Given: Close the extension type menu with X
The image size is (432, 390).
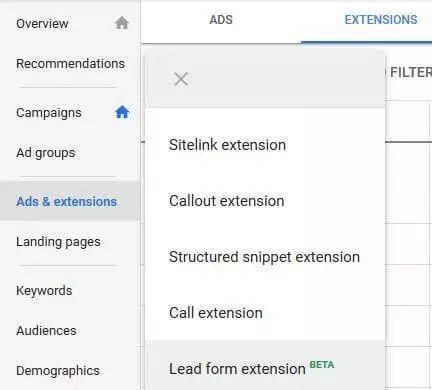Looking at the screenshot, I should [181, 79].
